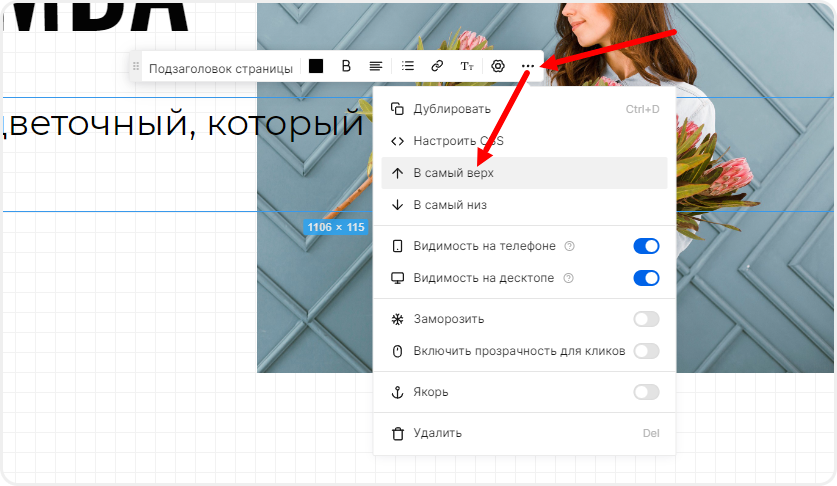The height and width of the screenshot is (486, 837).
Task: Choose 'Удалить' from the menu
Action: (525, 433)
